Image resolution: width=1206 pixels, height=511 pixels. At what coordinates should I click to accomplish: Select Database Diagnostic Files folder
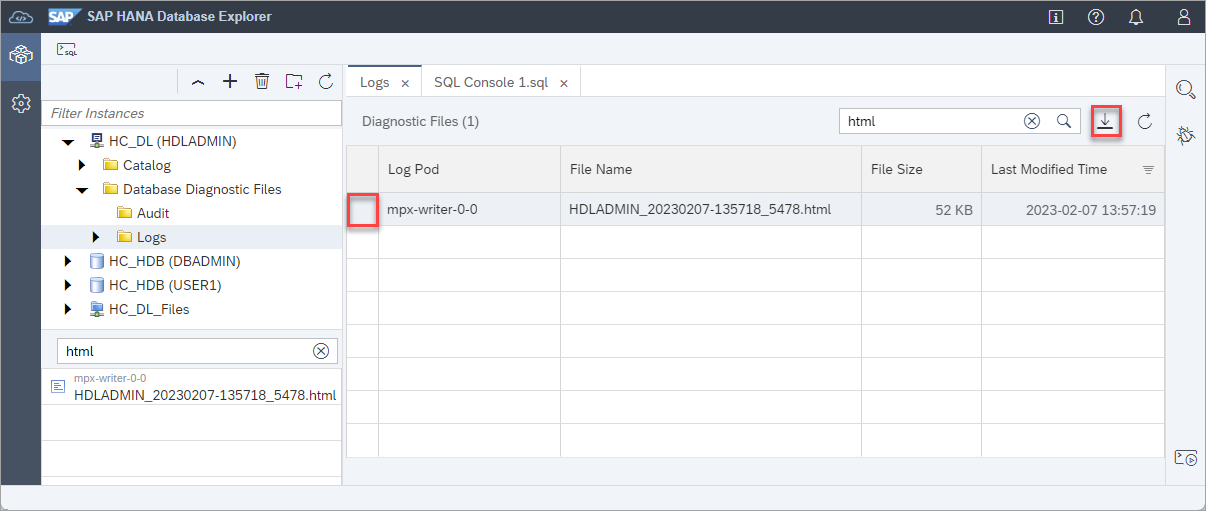pyautogui.click(x=202, y=189)
